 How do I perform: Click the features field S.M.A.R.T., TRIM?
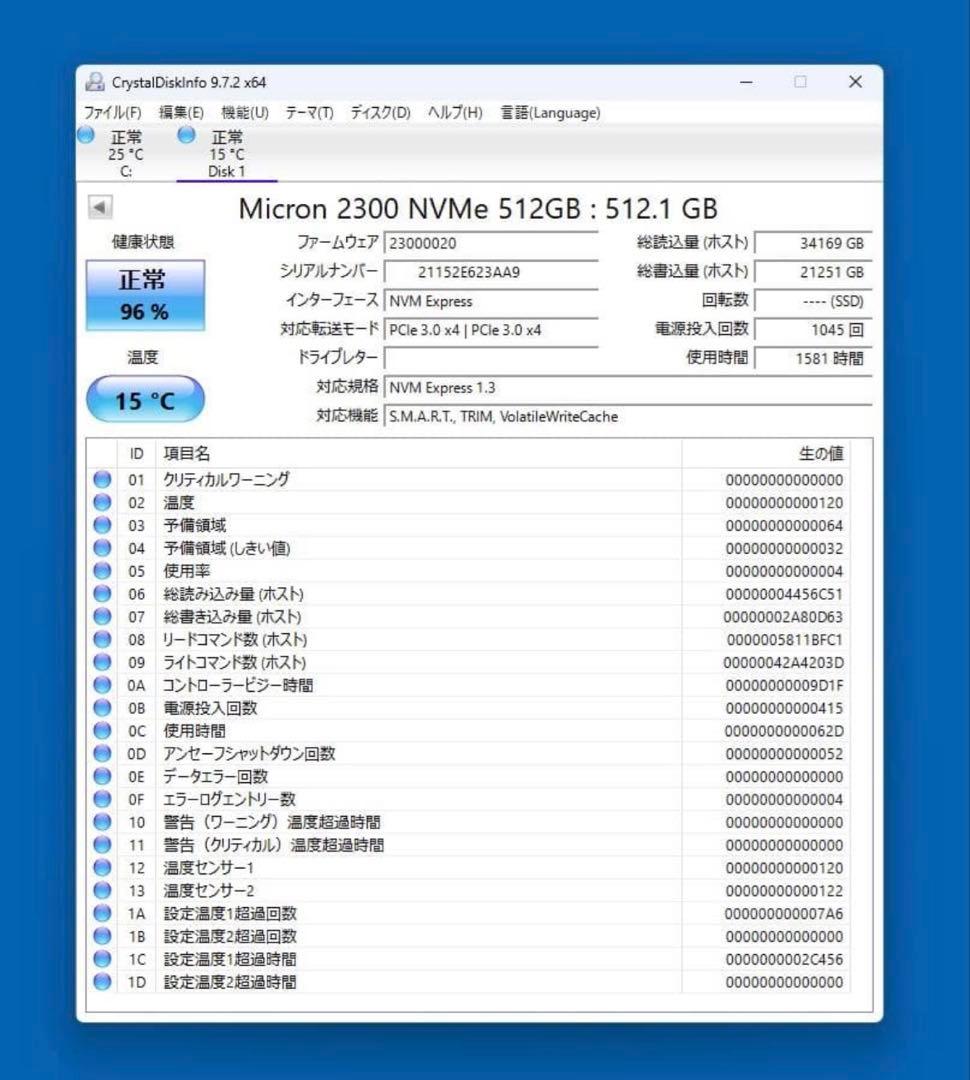(x=628, y=416)
